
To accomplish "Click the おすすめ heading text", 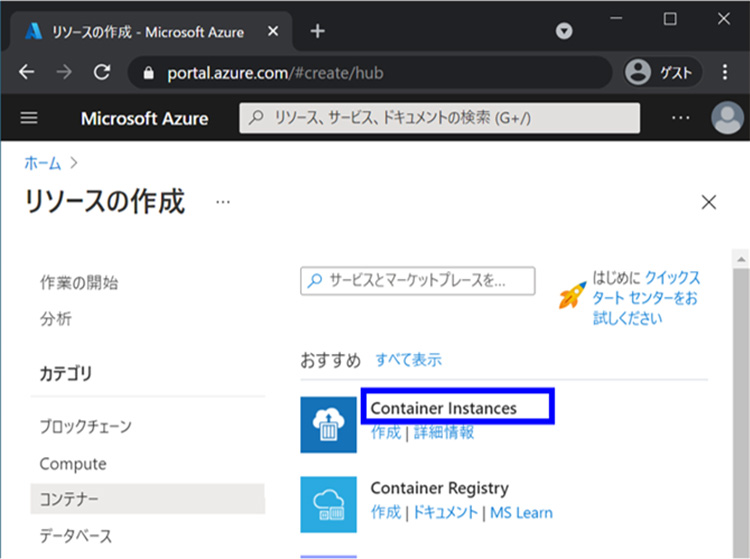I will pos(331,360).
